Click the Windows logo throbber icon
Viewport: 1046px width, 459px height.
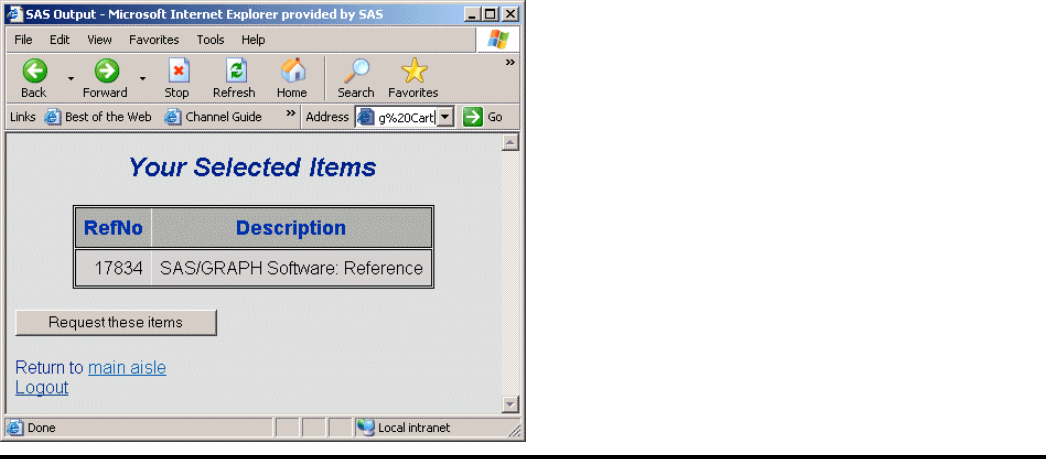pos(498,39)
